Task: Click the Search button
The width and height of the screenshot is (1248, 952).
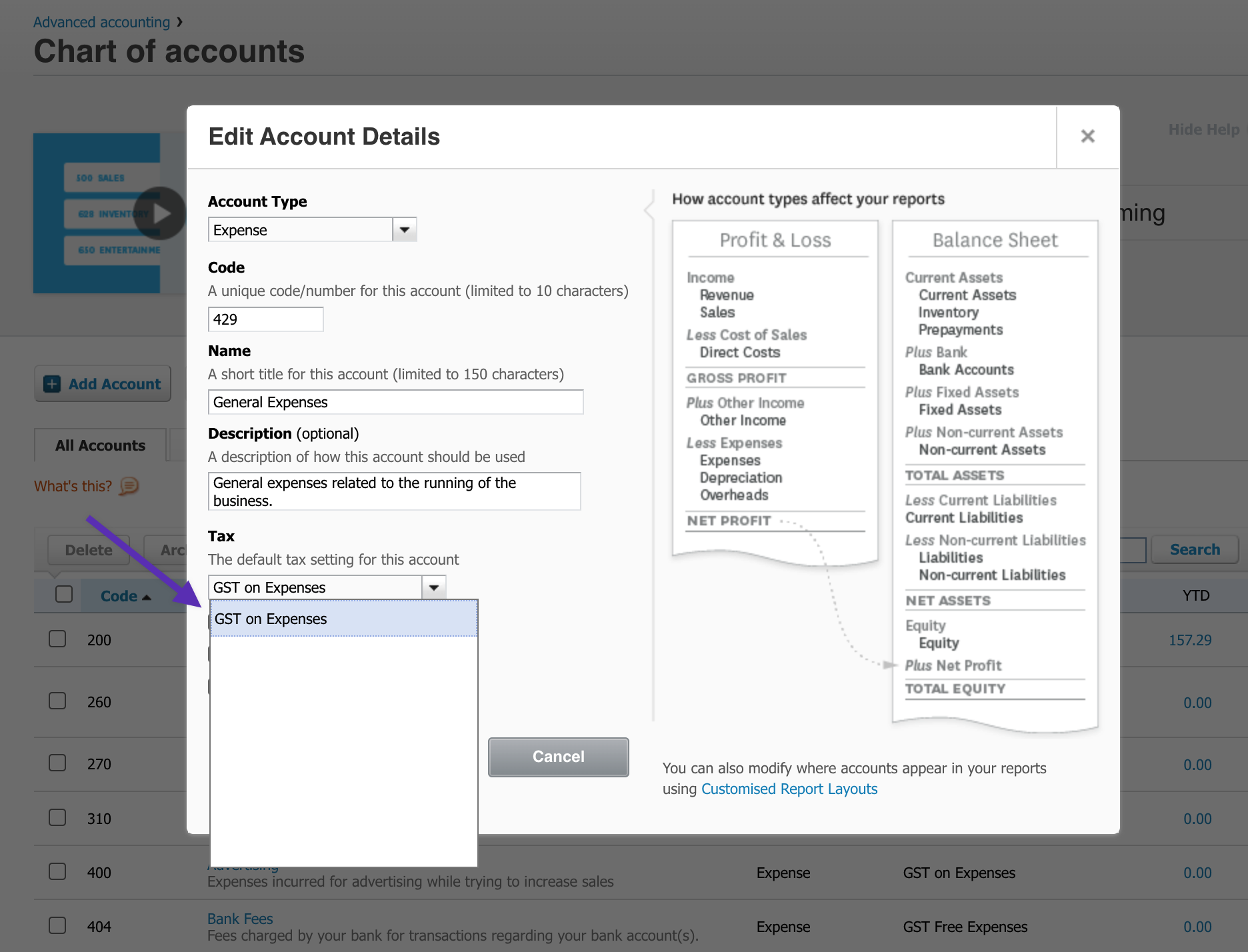Action: tap(1195, 549)
